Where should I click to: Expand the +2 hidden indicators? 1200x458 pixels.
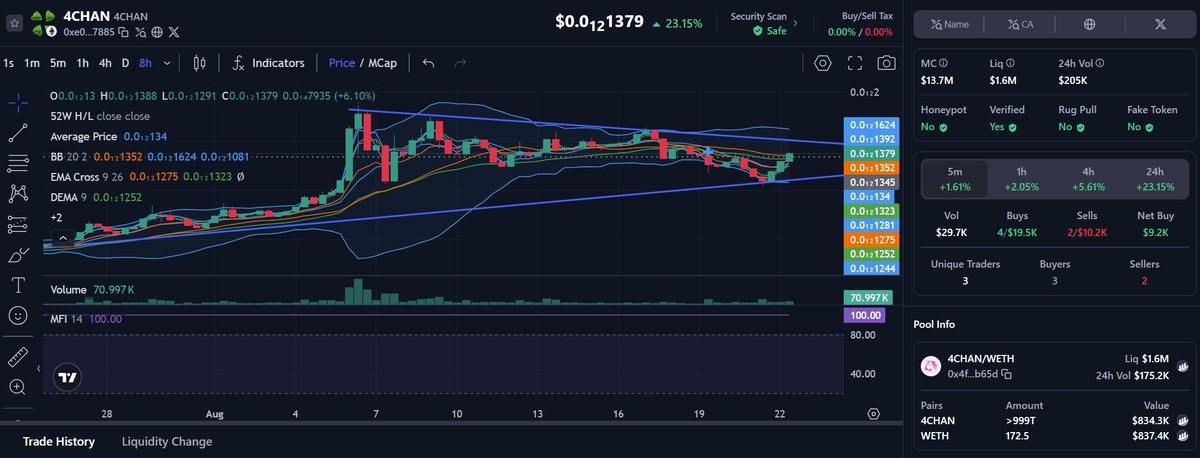coord(57,217)
